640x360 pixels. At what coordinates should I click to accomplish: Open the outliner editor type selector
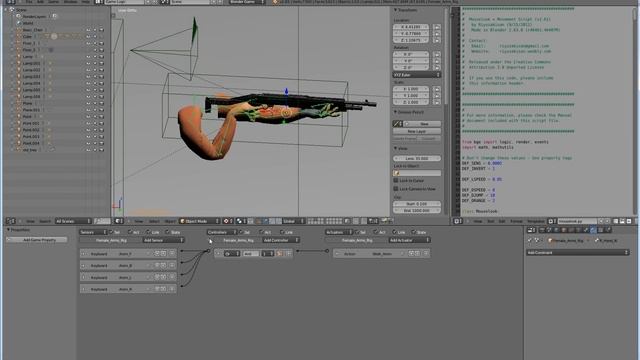[10, 221]
